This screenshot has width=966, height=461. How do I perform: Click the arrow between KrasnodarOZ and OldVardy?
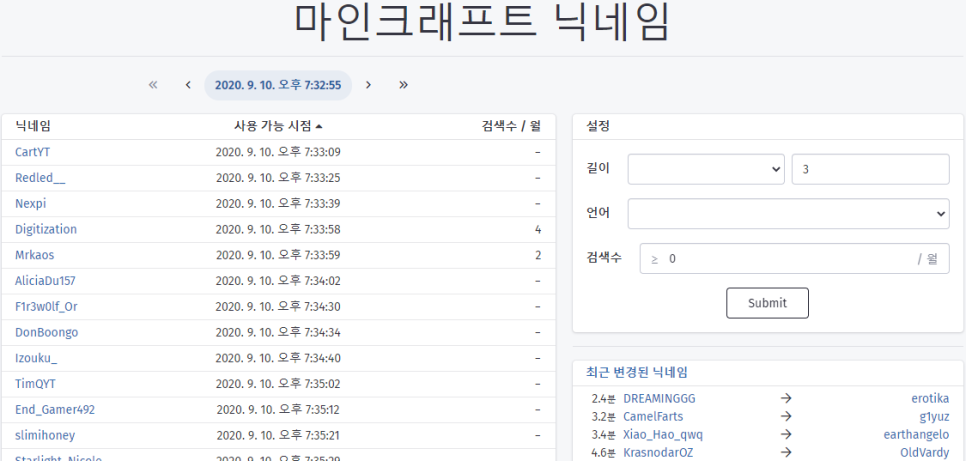coord(785,453)
